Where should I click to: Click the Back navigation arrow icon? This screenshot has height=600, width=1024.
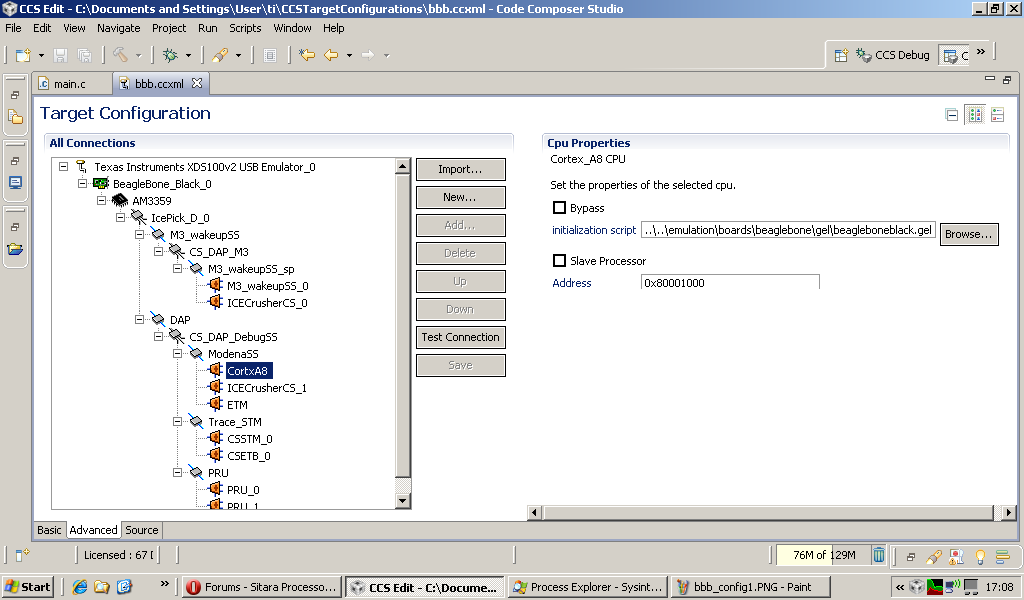pos(331,55)
